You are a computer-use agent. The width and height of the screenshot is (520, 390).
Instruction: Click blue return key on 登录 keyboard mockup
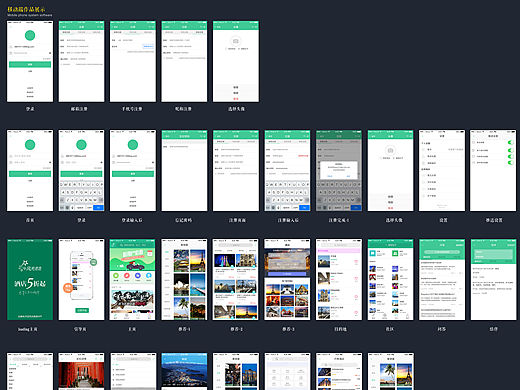[x=98, y=207]
